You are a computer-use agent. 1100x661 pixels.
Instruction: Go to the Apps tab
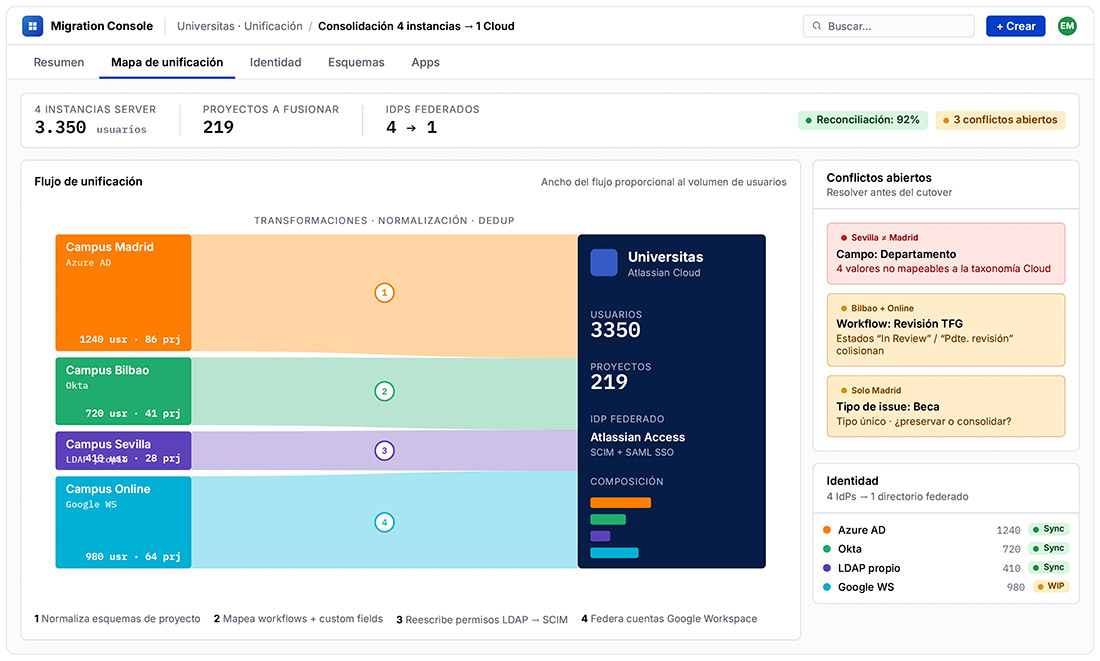425,62
